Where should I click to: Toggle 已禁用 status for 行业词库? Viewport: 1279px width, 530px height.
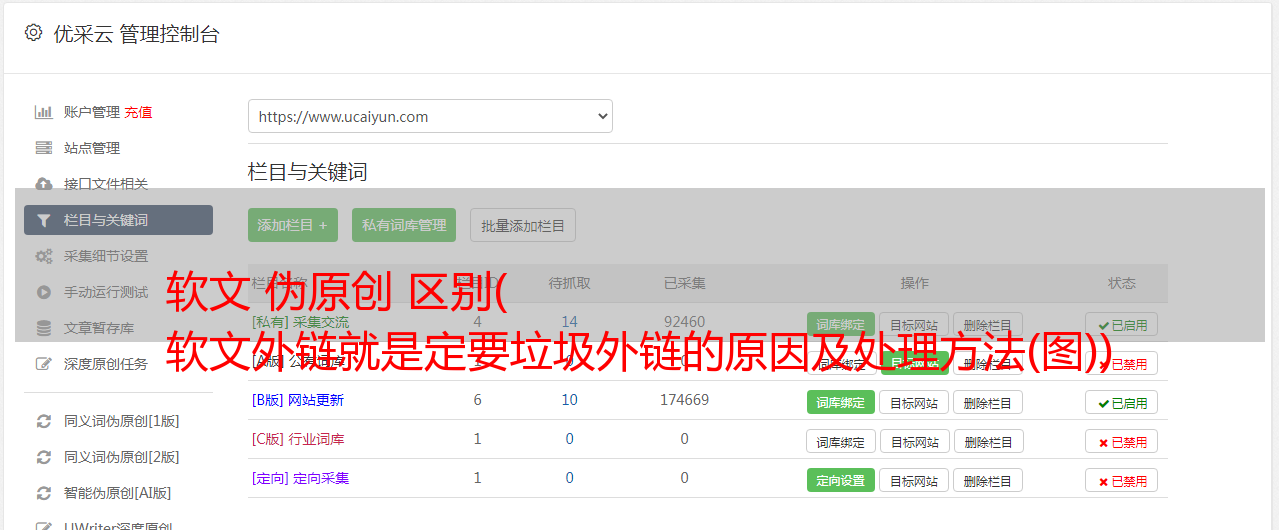click(x=1122, y=441)
